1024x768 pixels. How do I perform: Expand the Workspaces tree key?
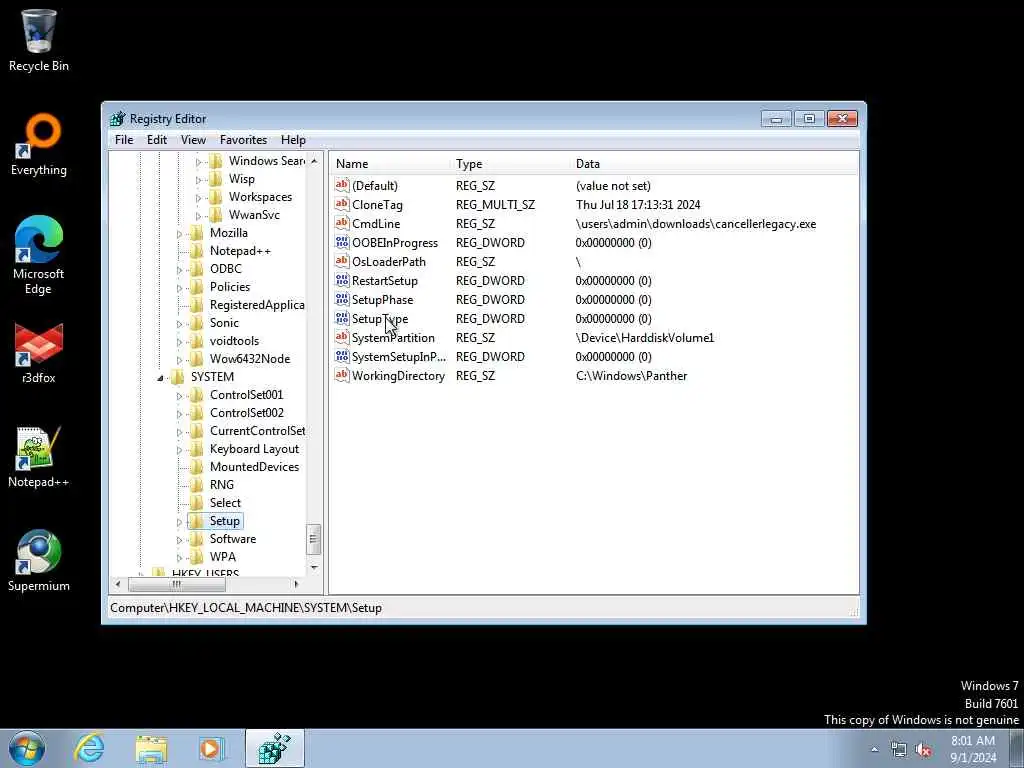pos(199,197)
